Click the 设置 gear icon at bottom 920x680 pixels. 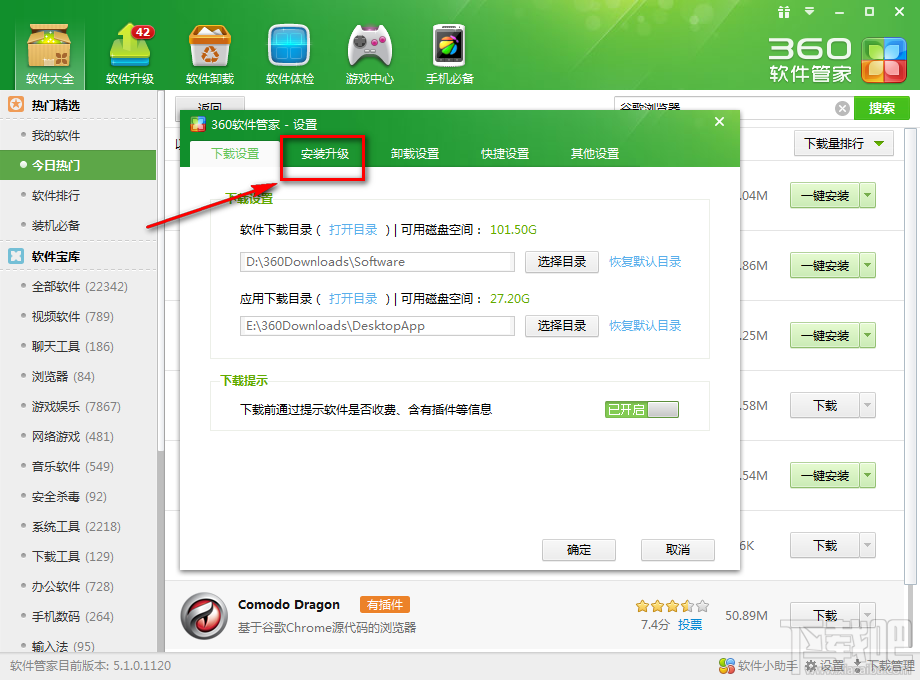tap(825, 665)
